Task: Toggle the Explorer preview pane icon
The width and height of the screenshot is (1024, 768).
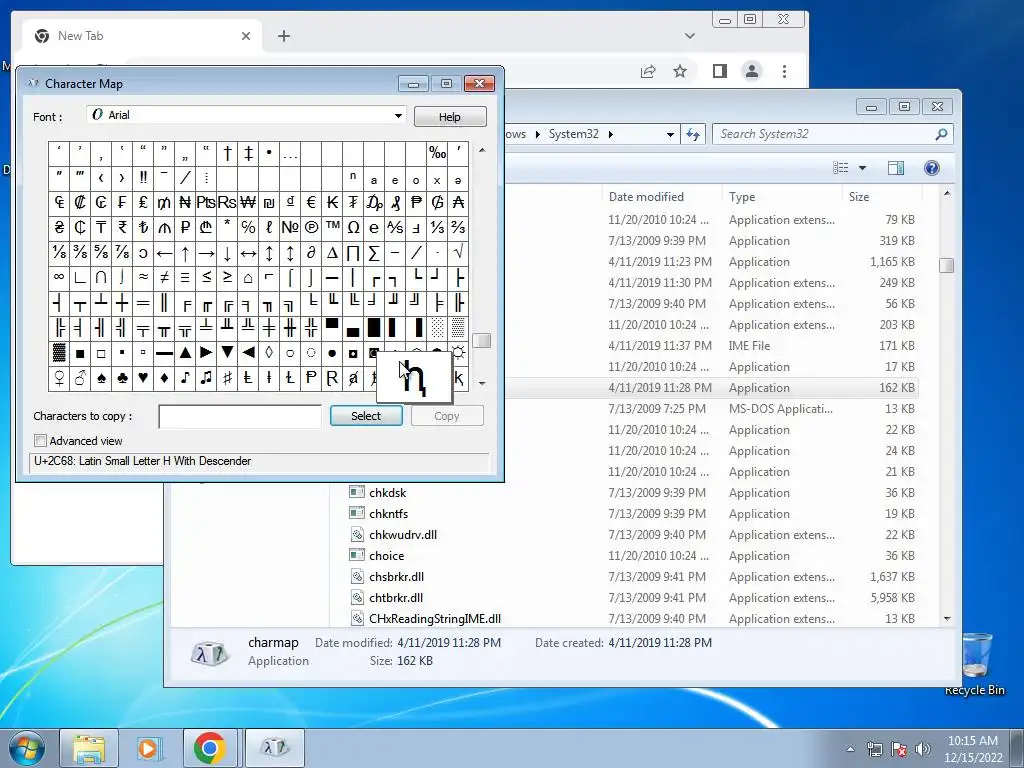Action: (x=896, y=168)
